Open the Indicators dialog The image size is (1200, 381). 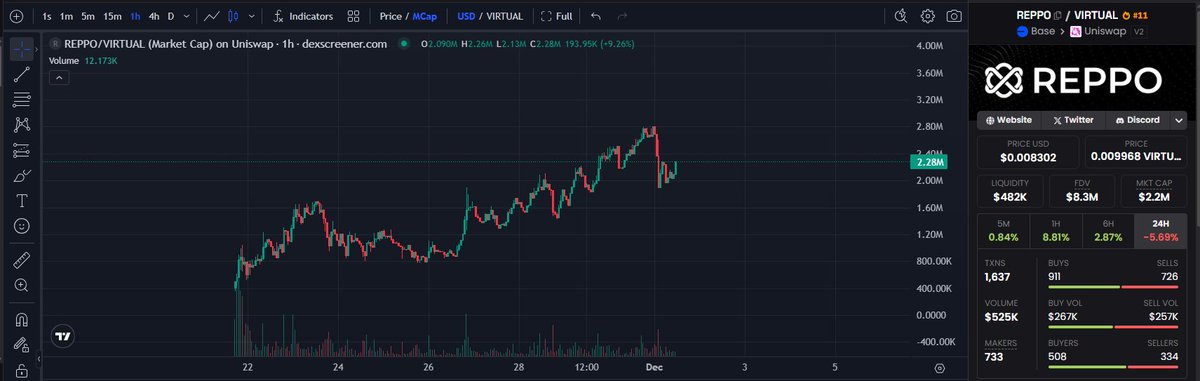tap(303, 17)
